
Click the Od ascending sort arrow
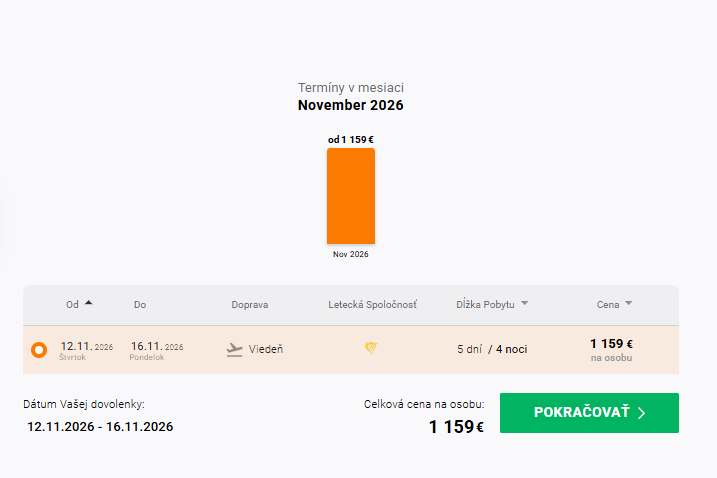click(x=89, y=303)
